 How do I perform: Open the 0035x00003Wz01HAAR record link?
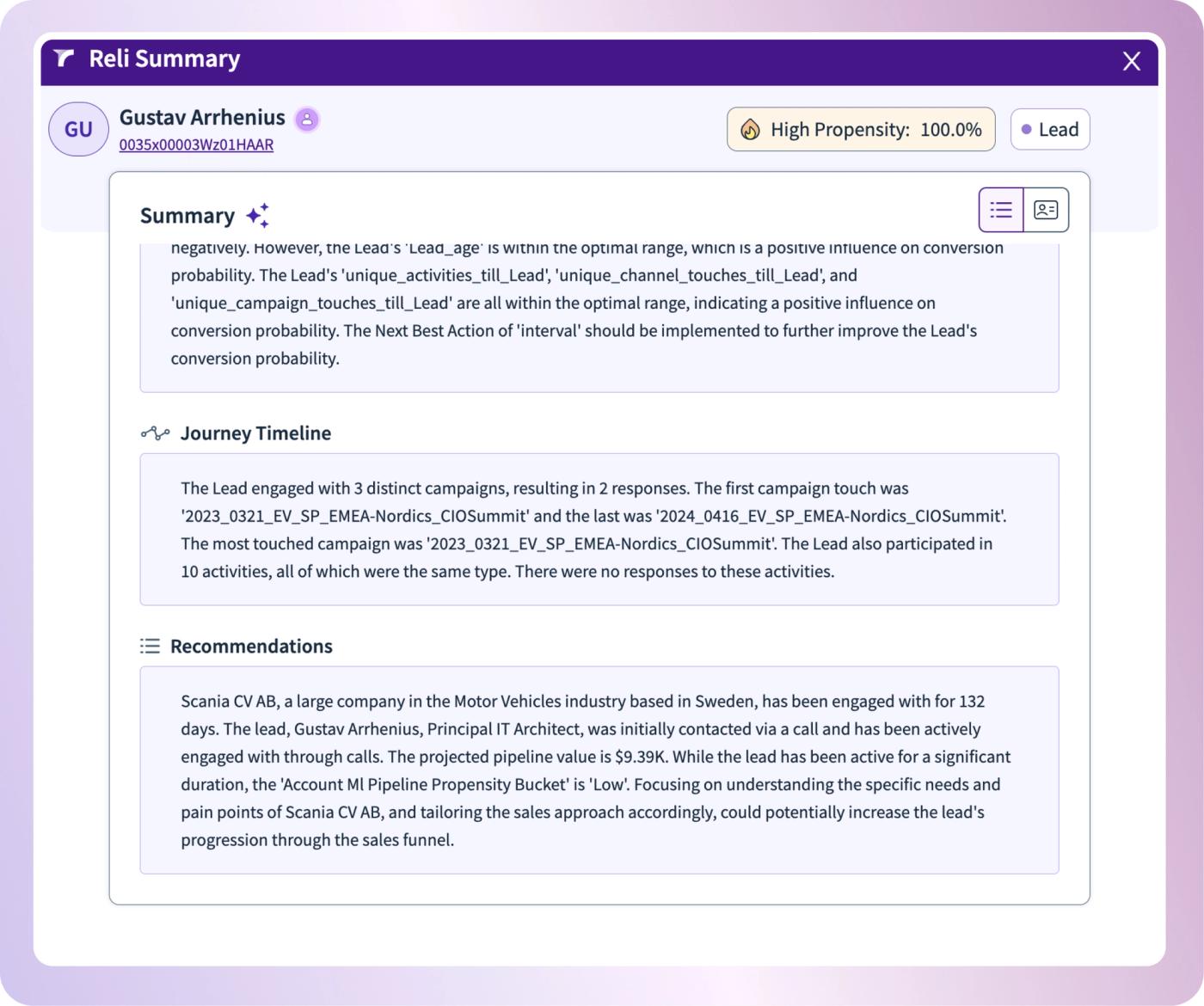point(196,144)
